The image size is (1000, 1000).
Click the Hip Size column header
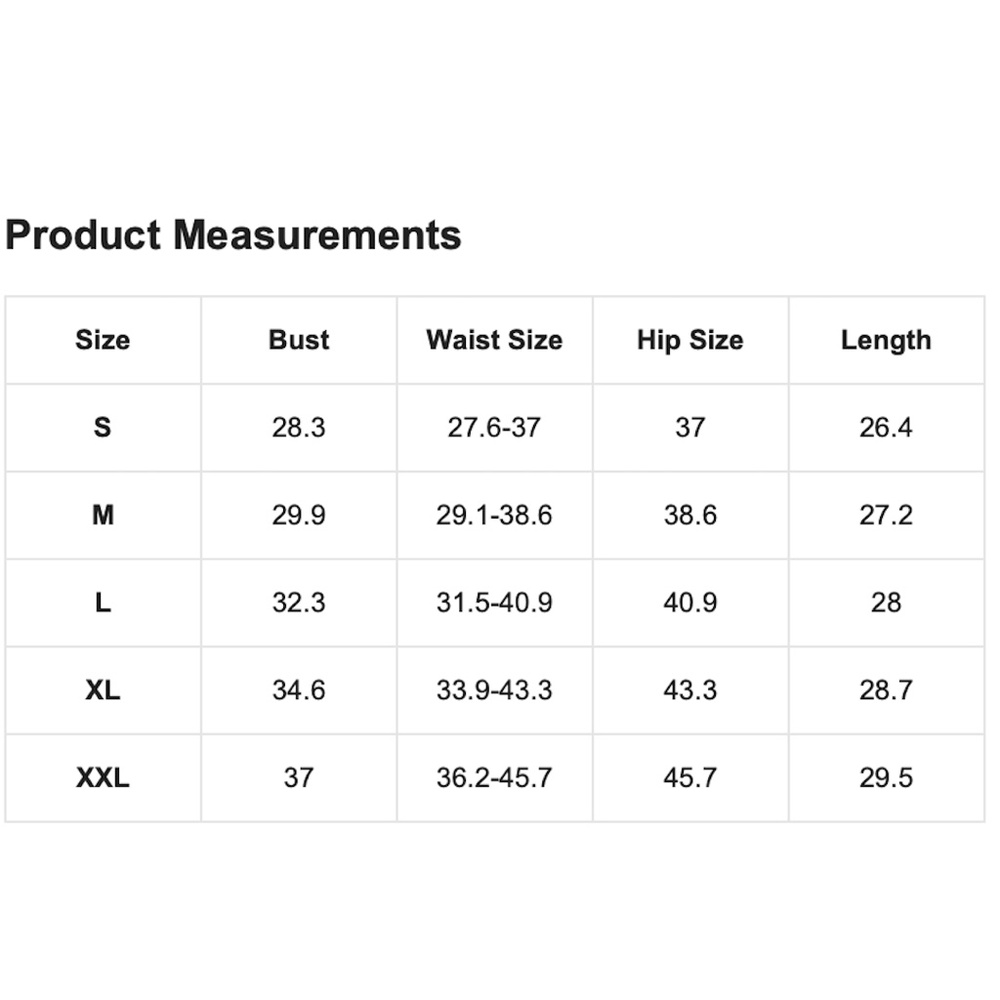pyautogui.click(x=690, y=340)
